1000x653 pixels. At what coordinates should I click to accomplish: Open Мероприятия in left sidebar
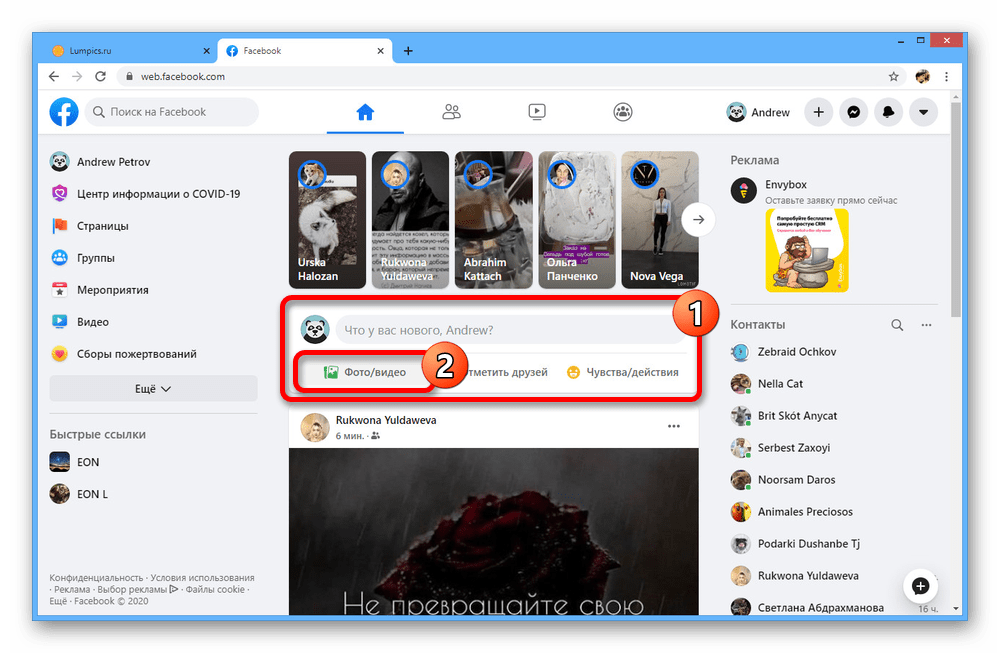[x=112, y=290]
